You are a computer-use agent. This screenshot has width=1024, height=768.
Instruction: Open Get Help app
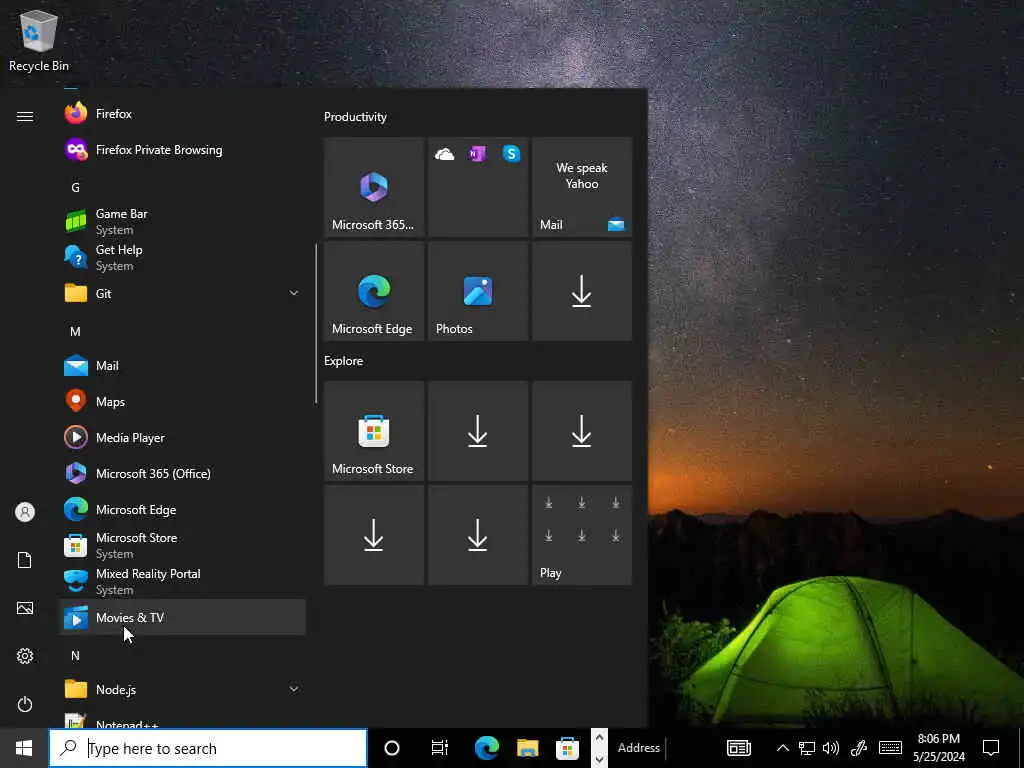point(182,257)
